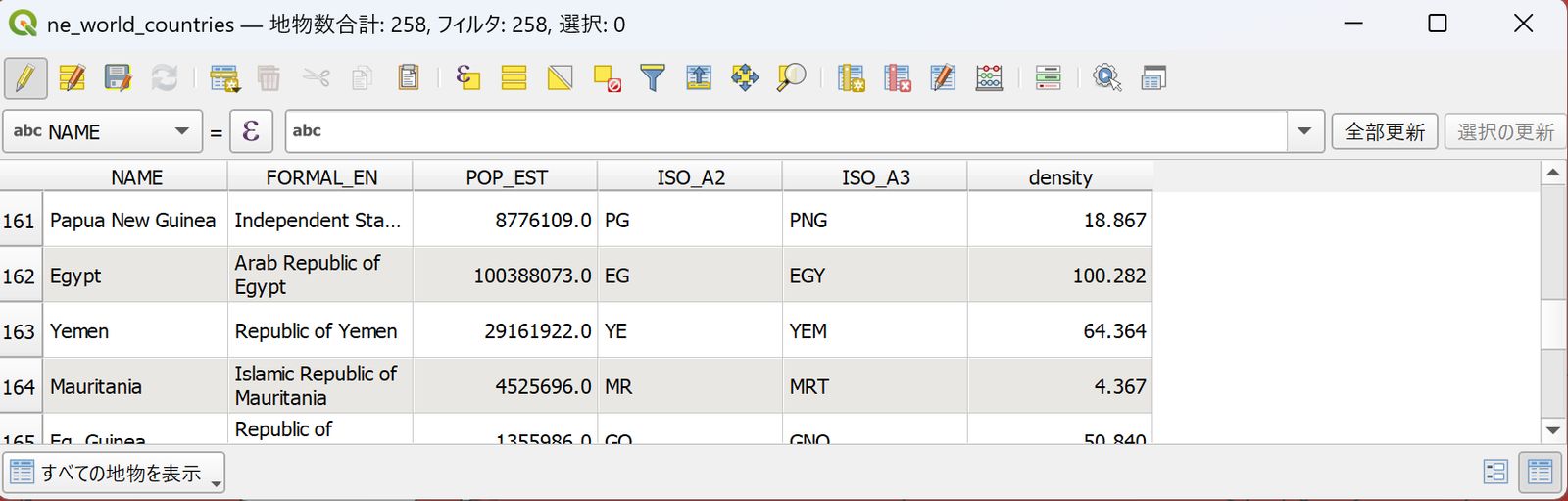The image size is (1568, 501).
Task: Click the 選択の更新 button
Action: [1505, 131]
